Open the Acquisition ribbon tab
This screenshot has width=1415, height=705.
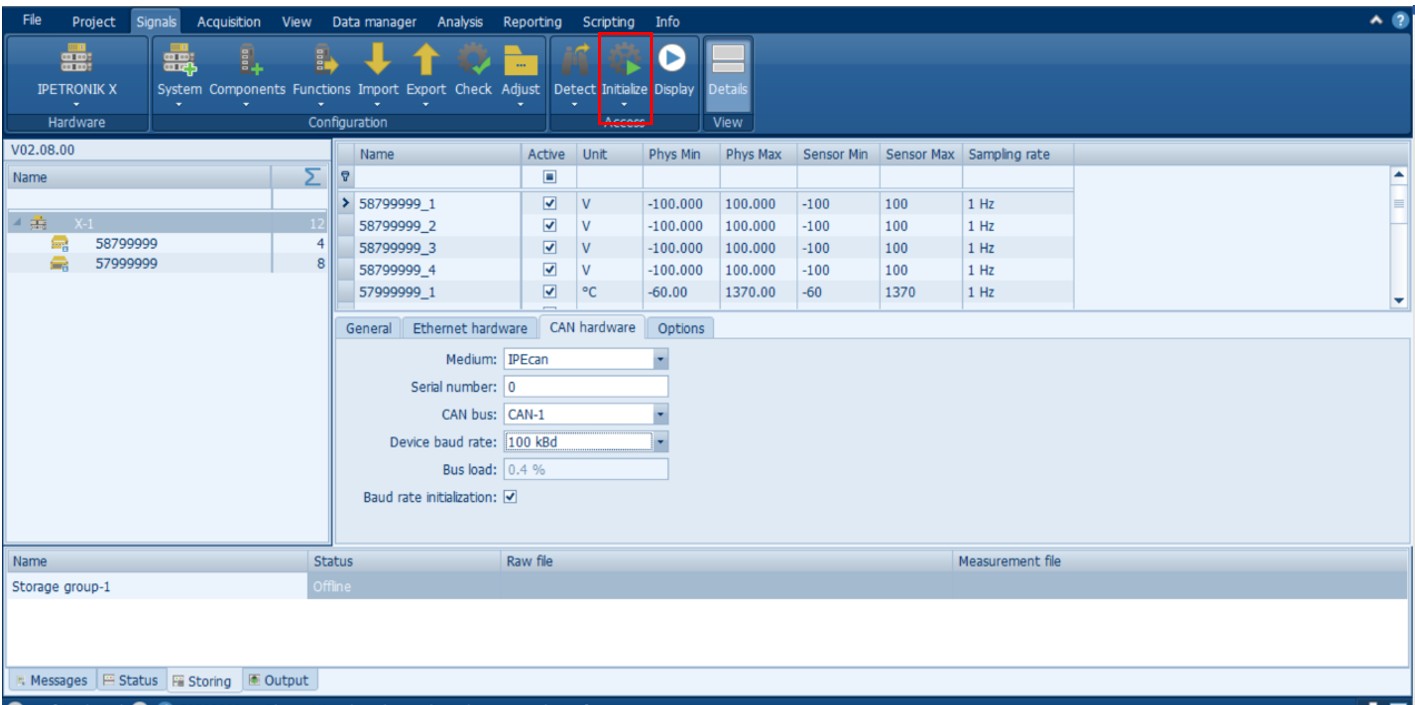(x=228, y=21)
